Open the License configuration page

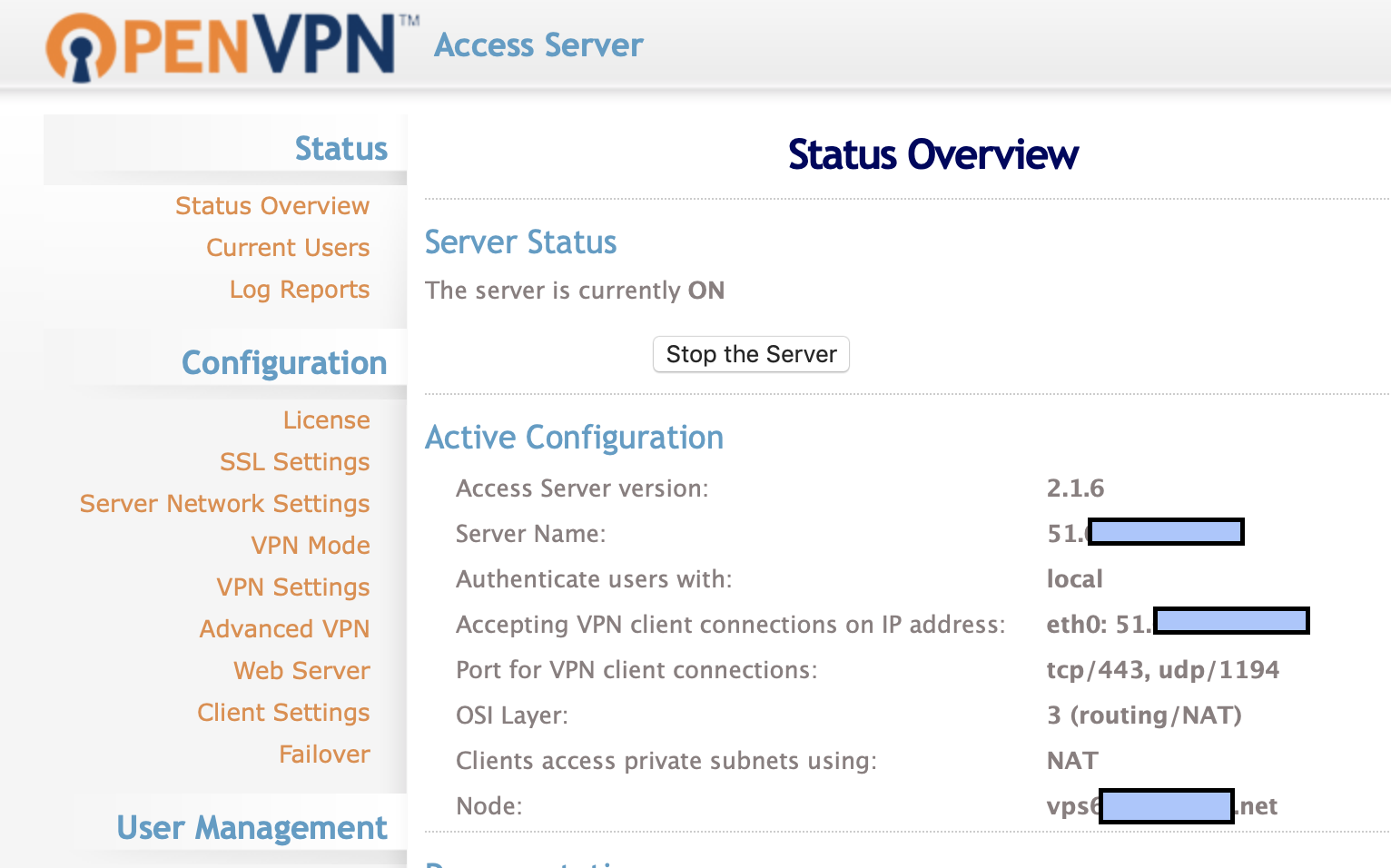coord(327,420)
